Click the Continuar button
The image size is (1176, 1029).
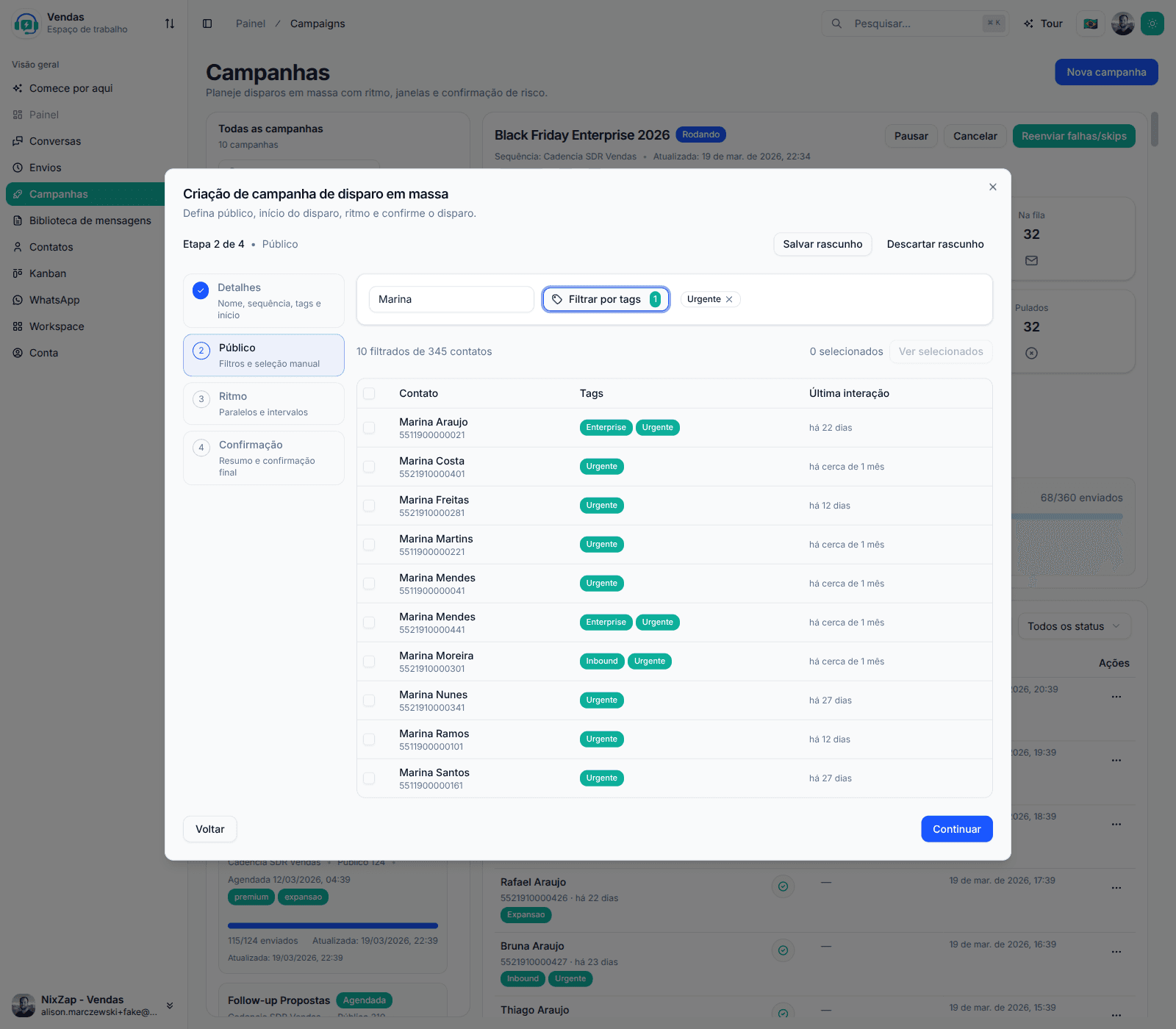click(x=956, y=829)
